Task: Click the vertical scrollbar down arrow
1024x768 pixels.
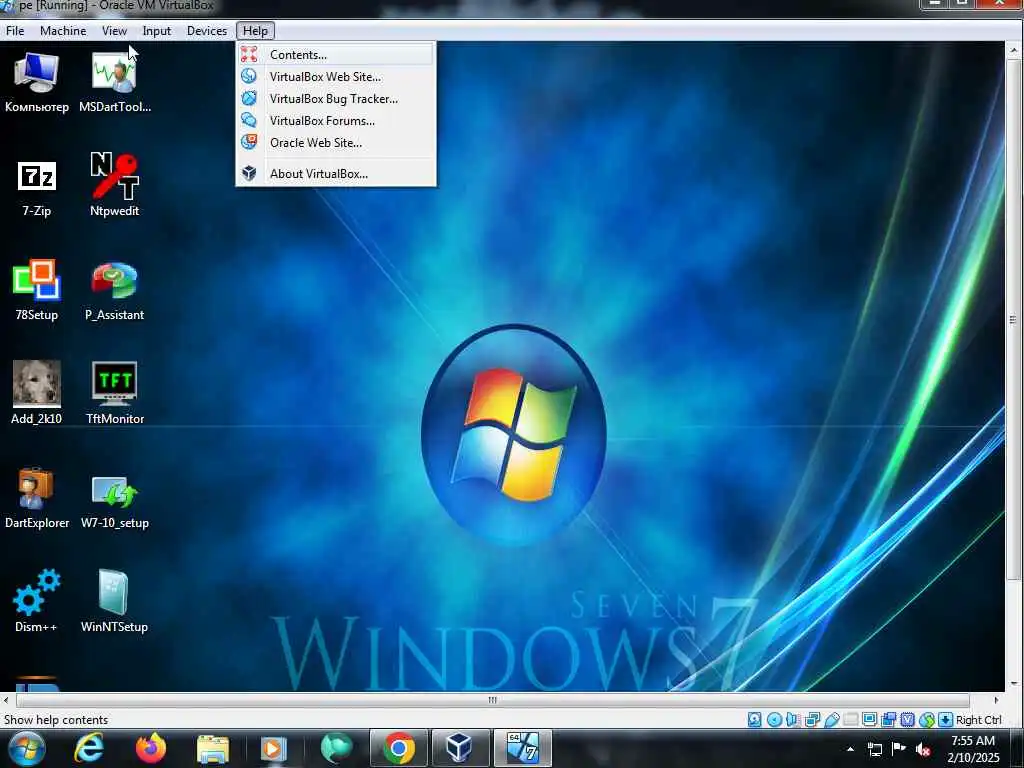Action: click(x=1014, y=684)
